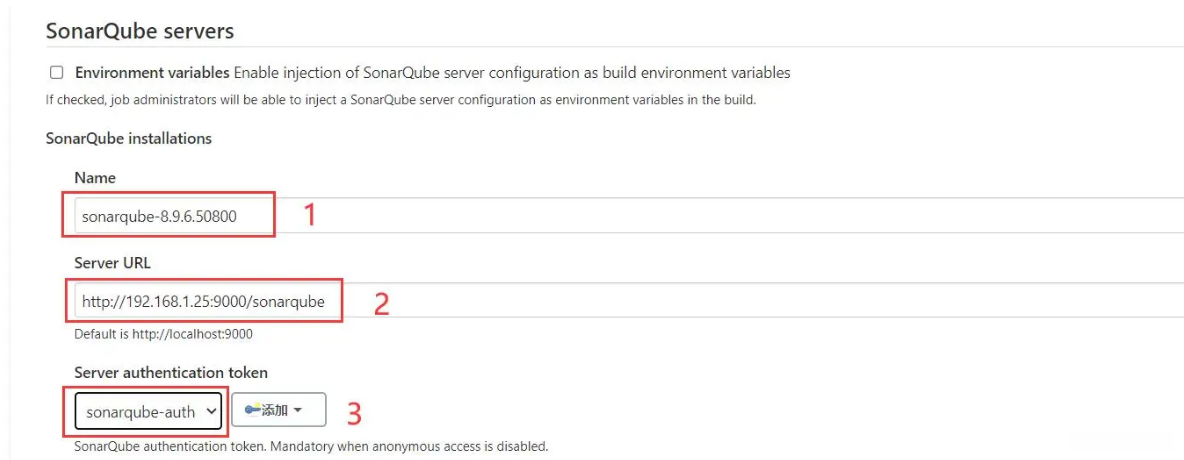Click the chevron arrow on sonarqube-auth select
The width and height of the screenshot is (1184, 460).
[x=210, y=411]
